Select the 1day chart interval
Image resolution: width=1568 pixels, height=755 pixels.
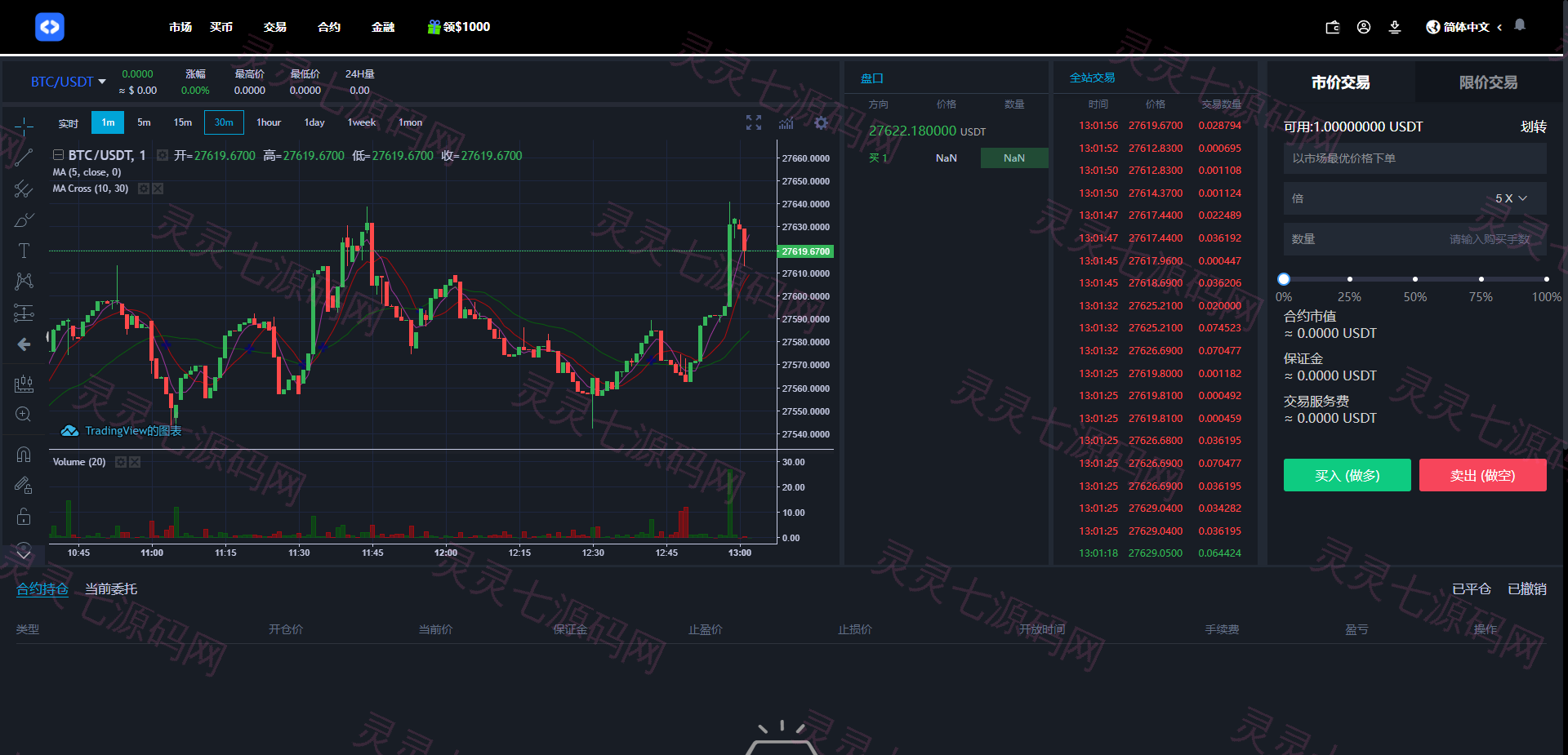314,122
